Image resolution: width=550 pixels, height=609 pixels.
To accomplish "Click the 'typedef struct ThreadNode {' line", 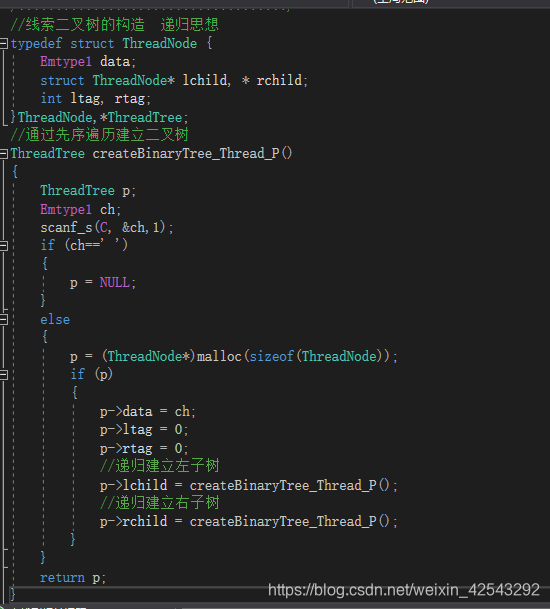I will pos(111,43).
